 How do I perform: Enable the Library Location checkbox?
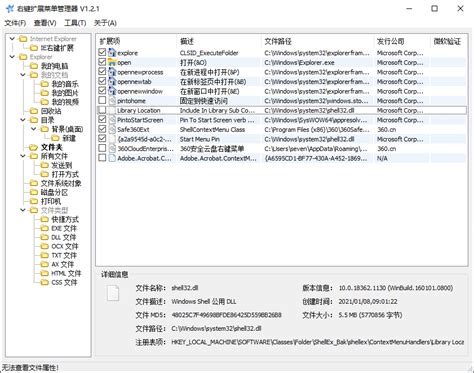click(x=102, y=110)
